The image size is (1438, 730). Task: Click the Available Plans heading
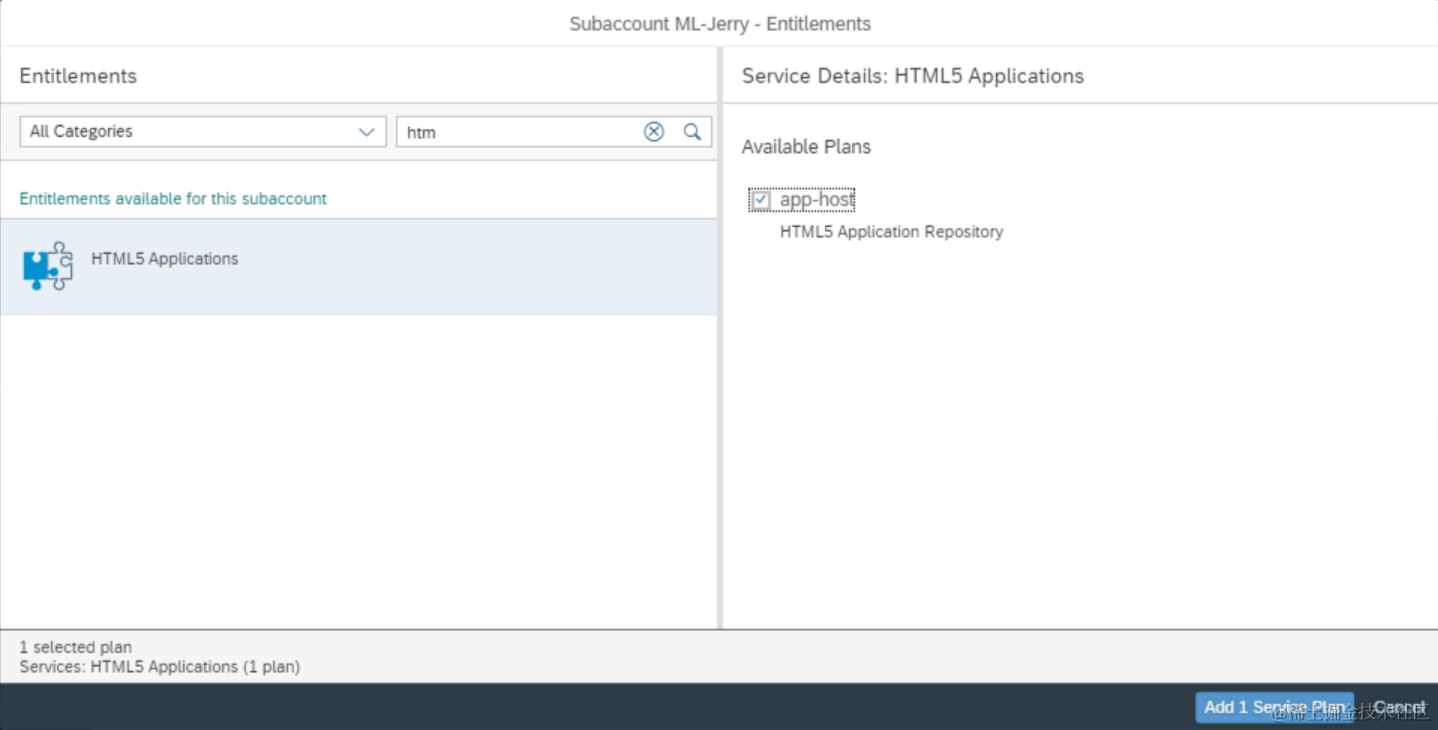(x=806, y=146)
